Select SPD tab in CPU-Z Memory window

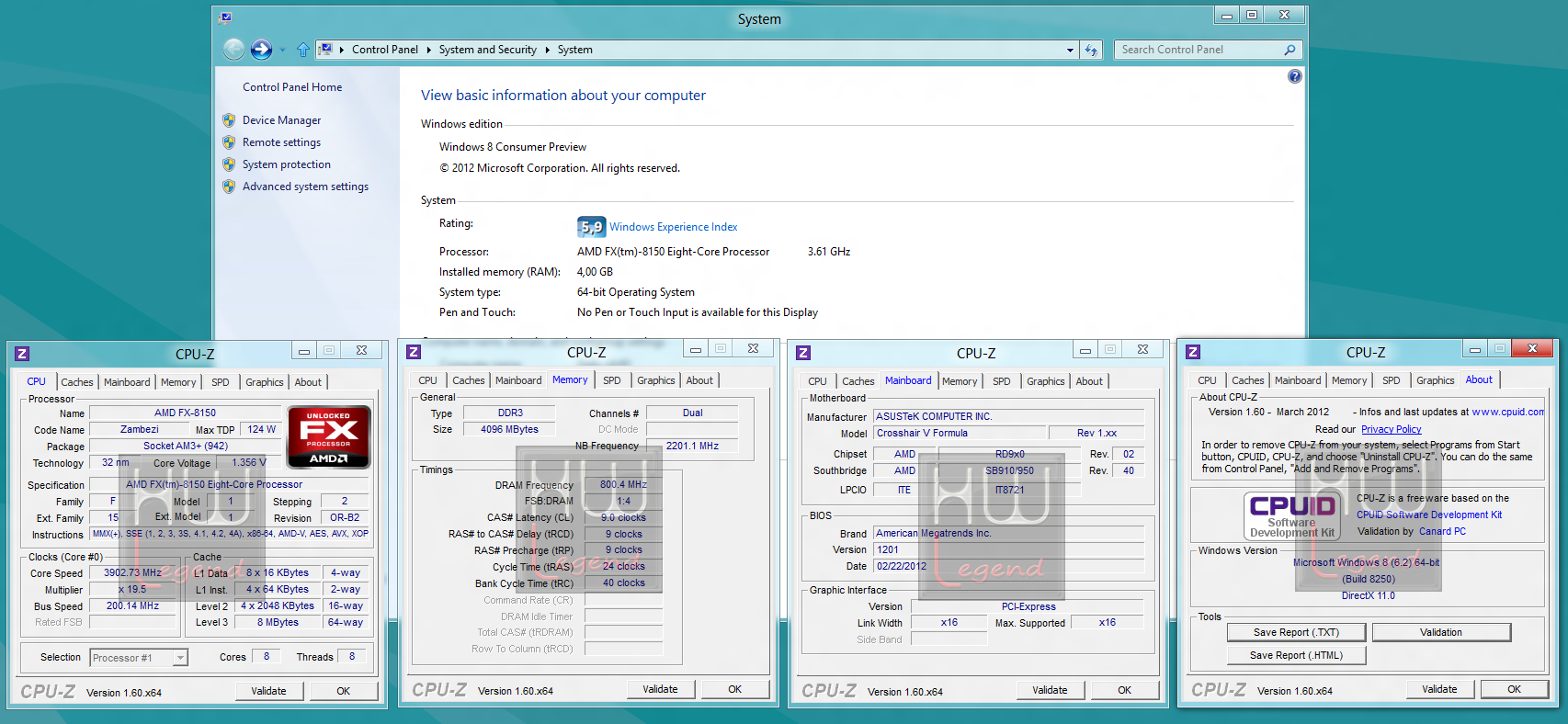click(x=612, y=380)
